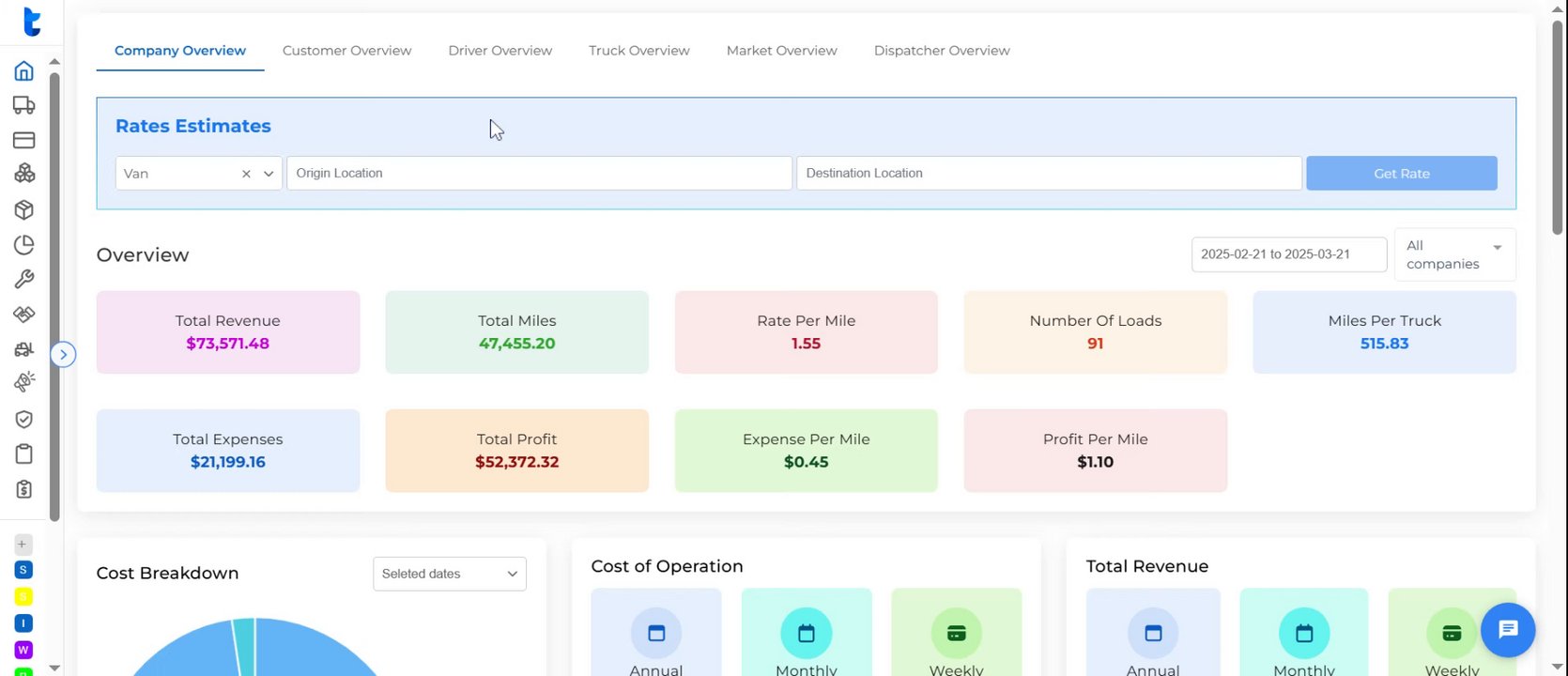Switch to Dispatcher Overview tab
Image resolution: width=1568 pixels, height=676 pixels.
tap(942, 51)
